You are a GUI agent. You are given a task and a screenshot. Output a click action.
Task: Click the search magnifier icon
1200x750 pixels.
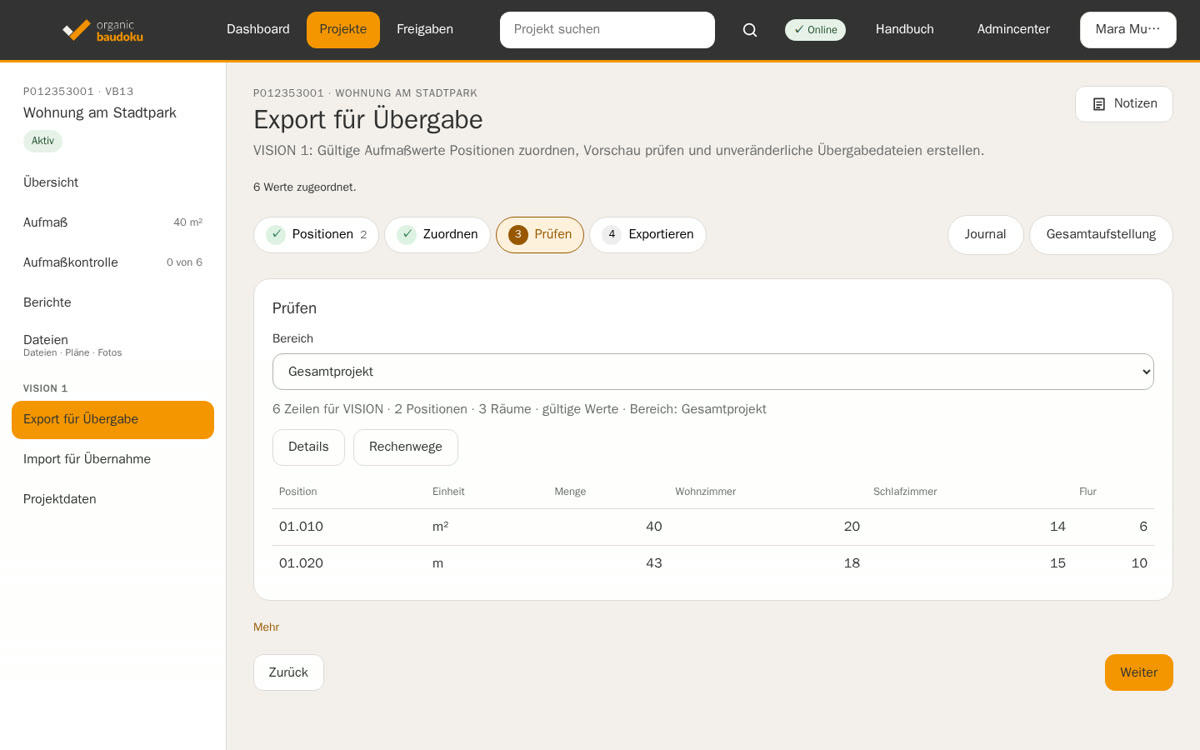pyautogui.click(x=750, y=30)
